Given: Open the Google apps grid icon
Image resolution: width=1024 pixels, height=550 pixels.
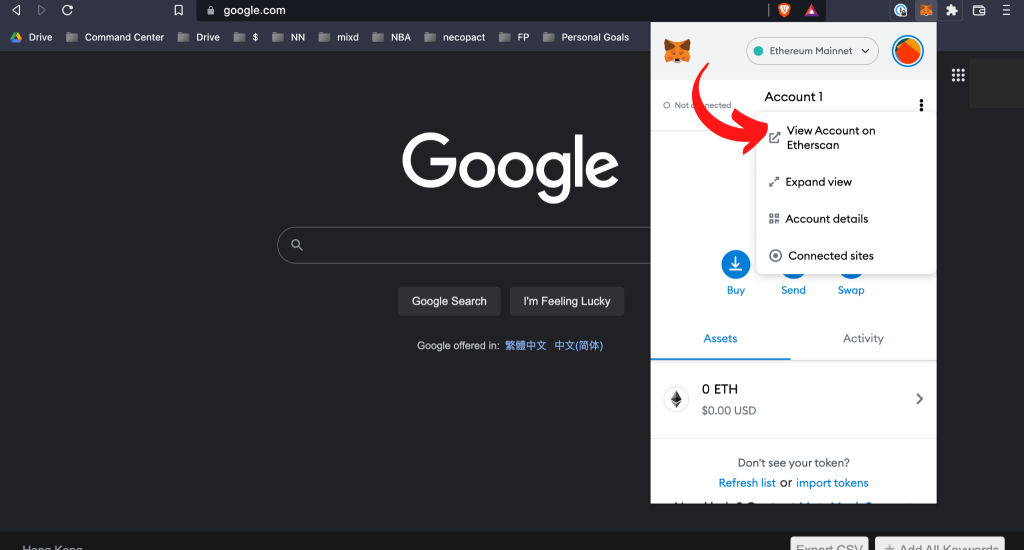Looking at the screenshot, I should tap(958, 75).
